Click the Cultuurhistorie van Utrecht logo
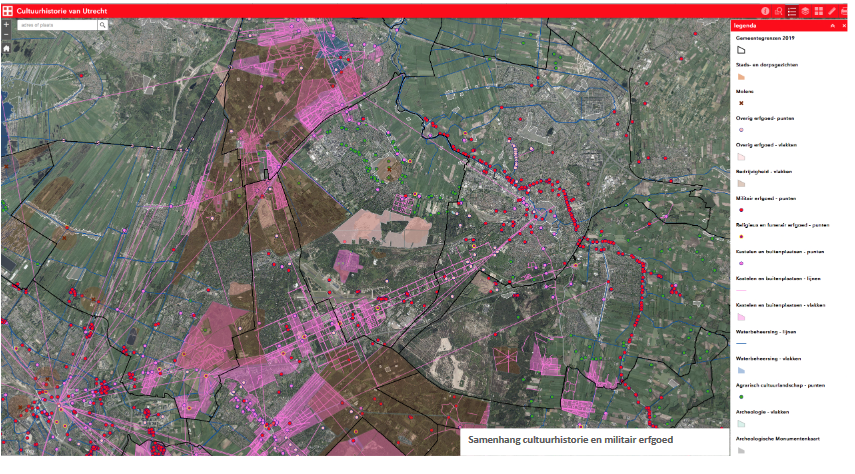 (7, 9)
